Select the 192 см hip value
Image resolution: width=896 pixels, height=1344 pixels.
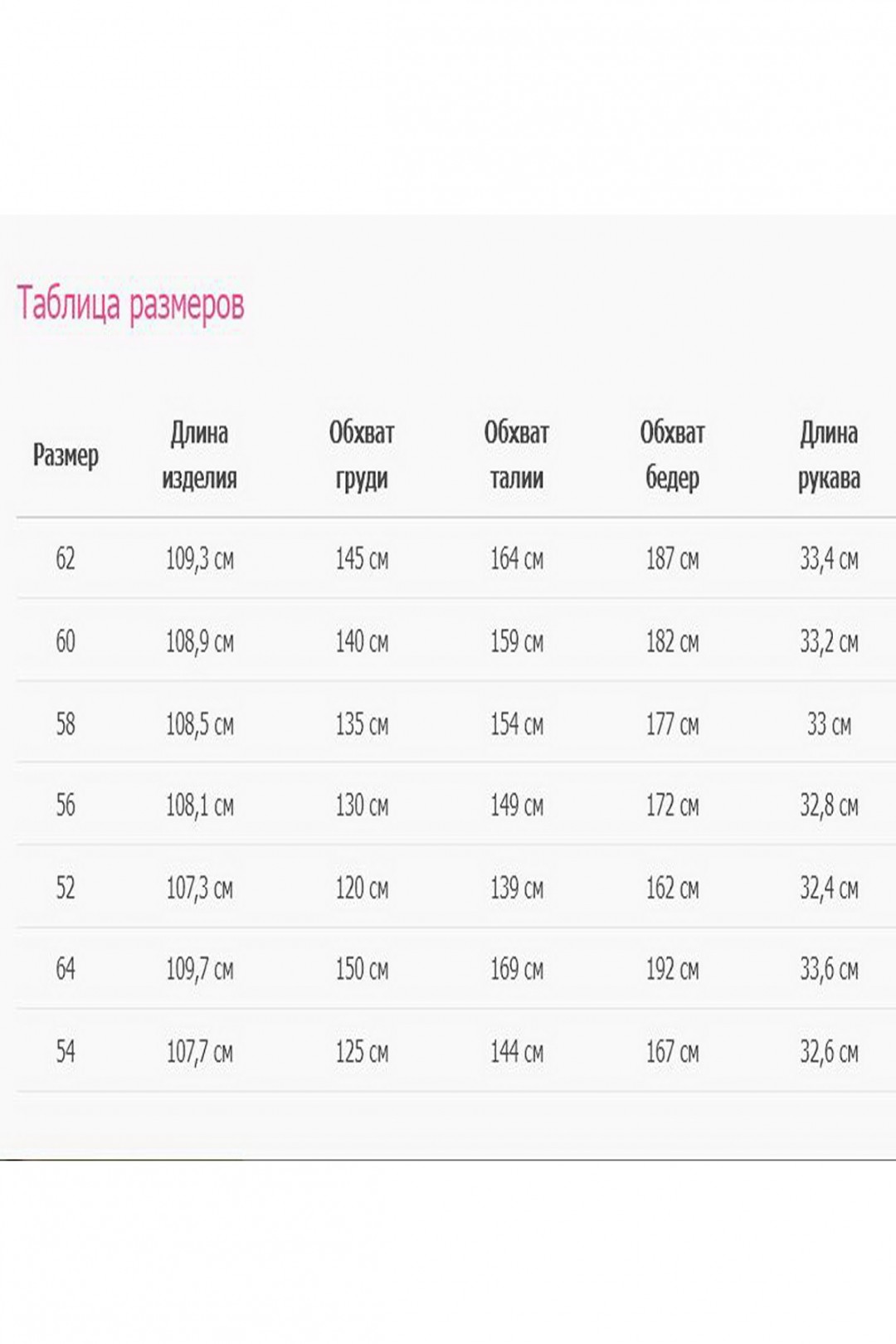pyautogui.click(x=672, y=968)
